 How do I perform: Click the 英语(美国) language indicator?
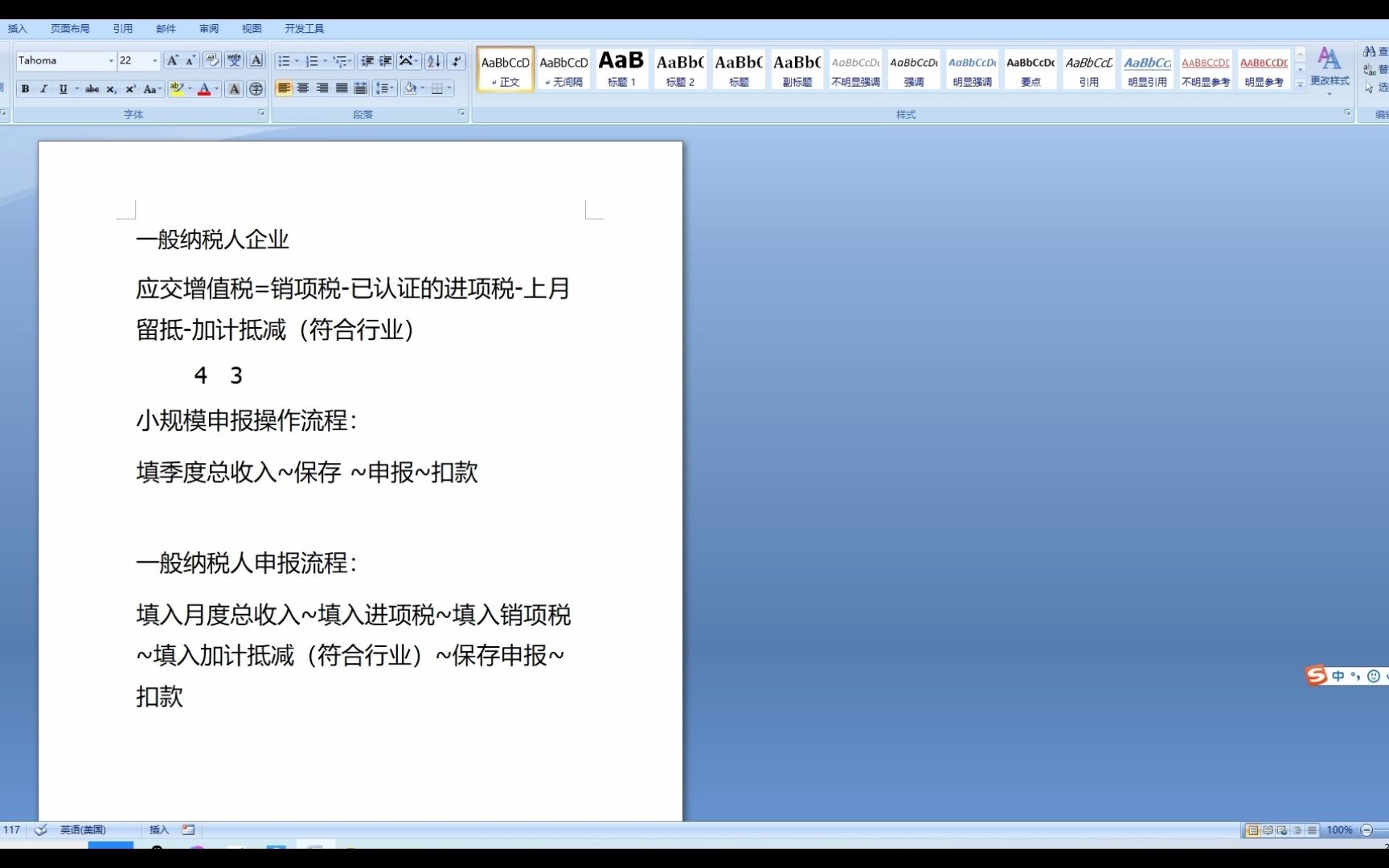tap(83, 830)
